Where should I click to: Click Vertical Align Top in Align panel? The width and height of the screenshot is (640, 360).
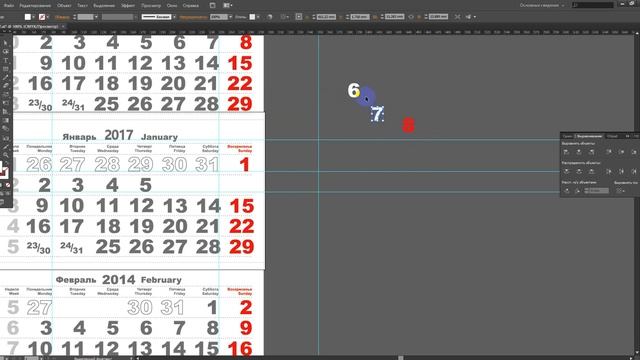609,152
